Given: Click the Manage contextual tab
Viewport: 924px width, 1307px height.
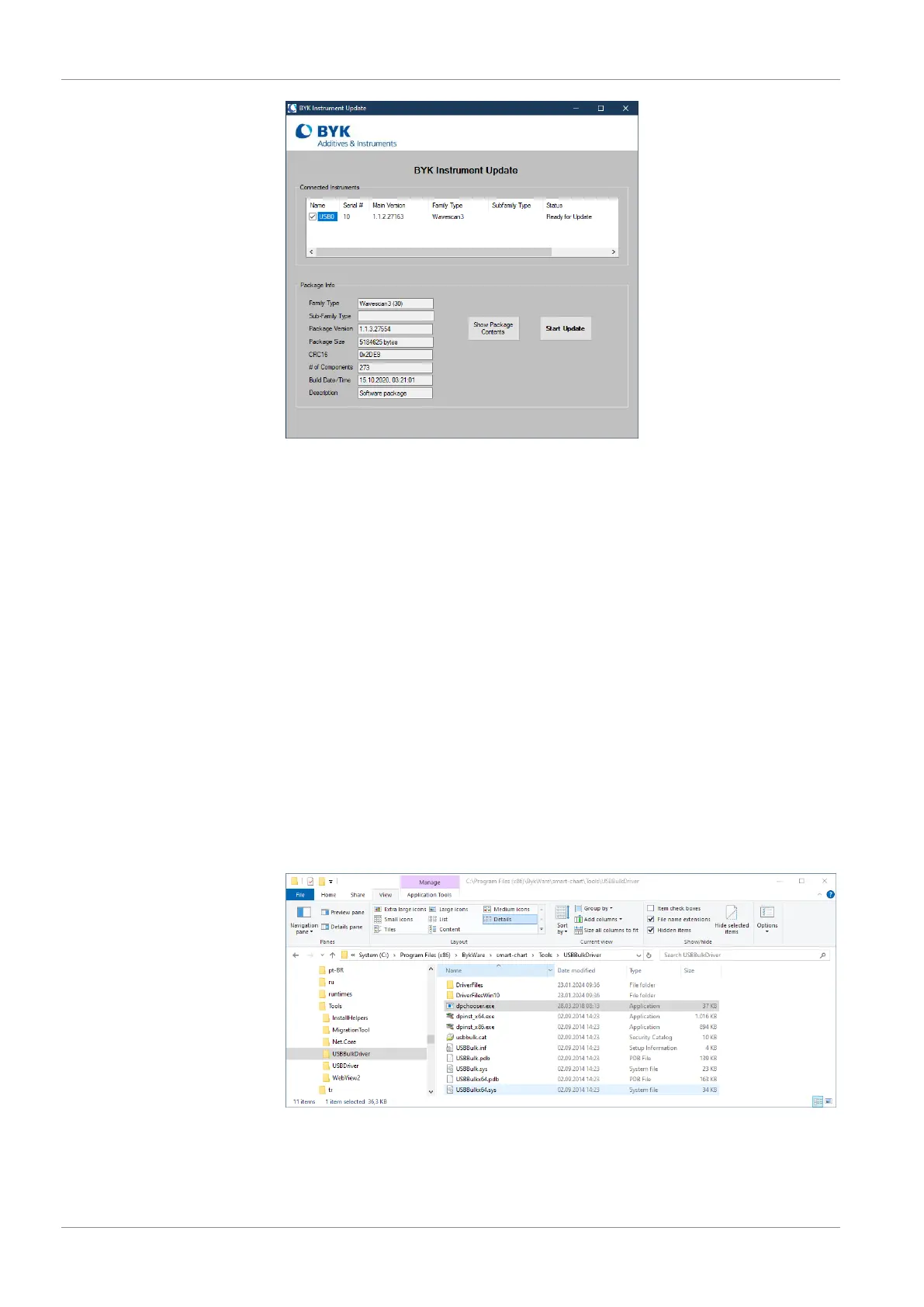Looking at the screenshot, I should point(430,882).
